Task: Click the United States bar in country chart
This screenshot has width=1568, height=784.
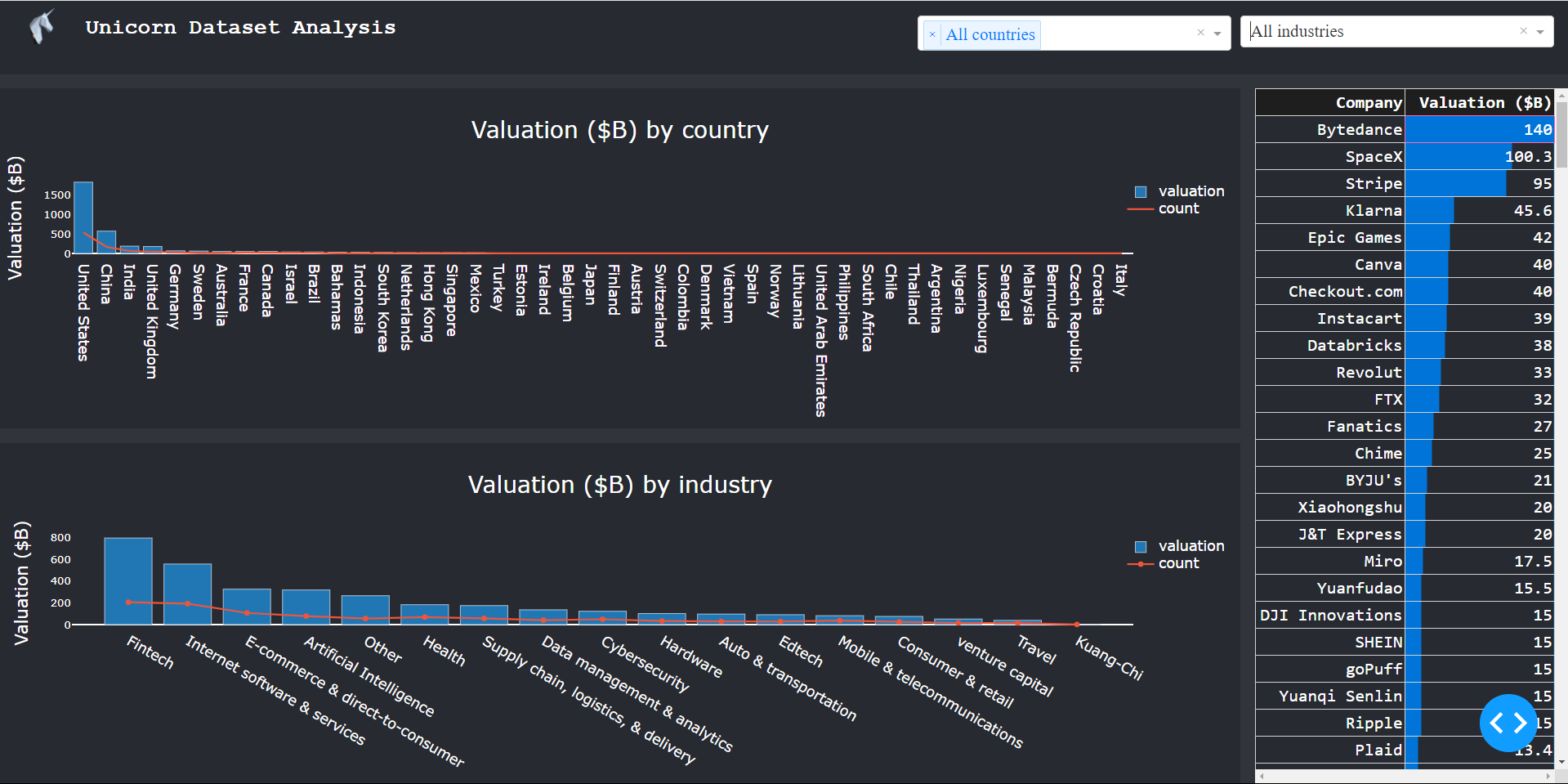Action: 83,217
